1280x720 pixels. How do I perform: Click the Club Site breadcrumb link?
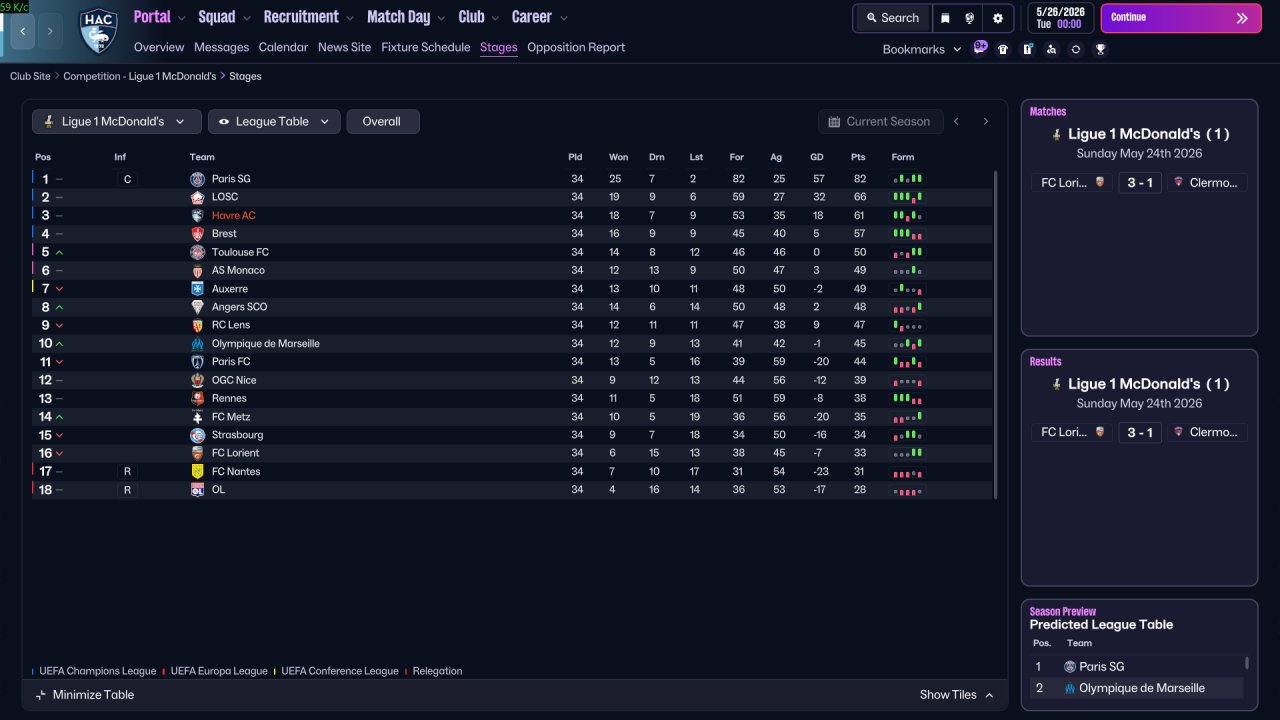(30, 76)
